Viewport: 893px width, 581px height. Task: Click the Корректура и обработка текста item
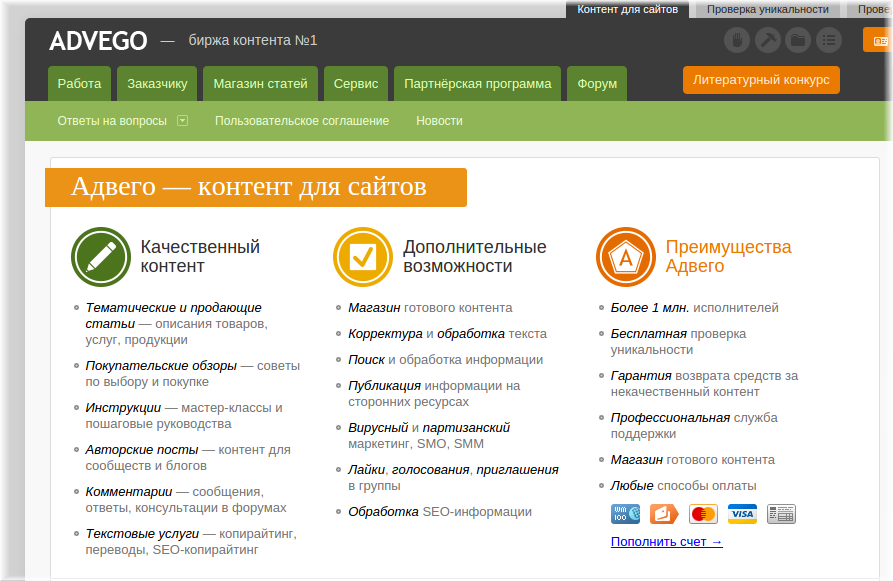click(448, 334)
